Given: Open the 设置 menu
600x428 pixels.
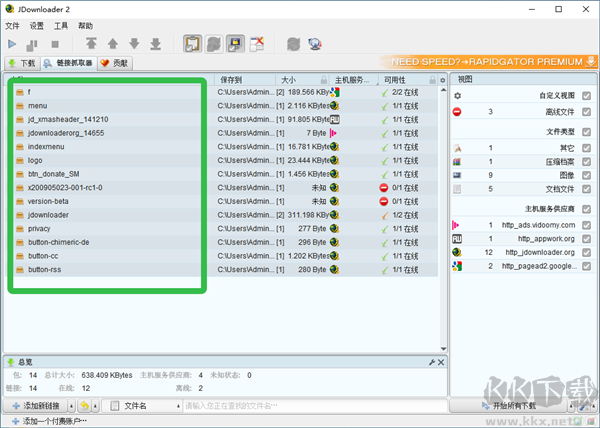Looking at the screenshot, I should 37,26.
